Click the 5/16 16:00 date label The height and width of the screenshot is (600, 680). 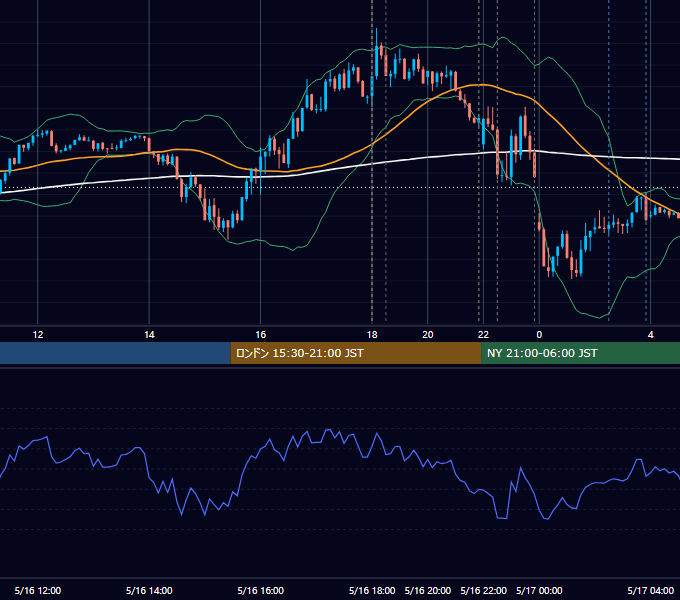(261, 590)
